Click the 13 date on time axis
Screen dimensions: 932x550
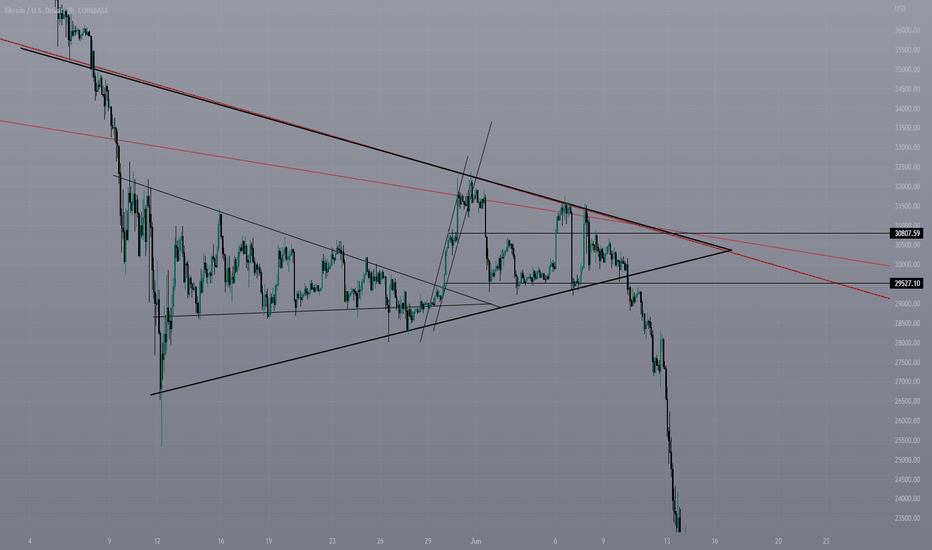[x=667, y=541]
